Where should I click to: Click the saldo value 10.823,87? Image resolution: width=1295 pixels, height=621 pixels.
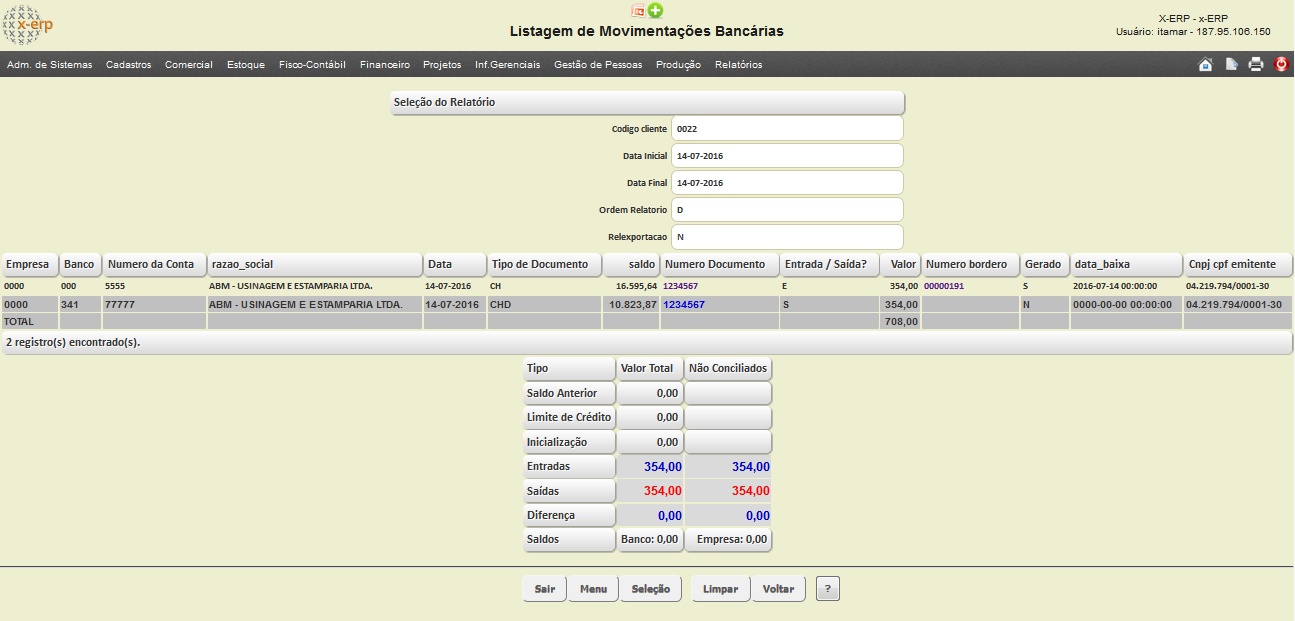633,304
